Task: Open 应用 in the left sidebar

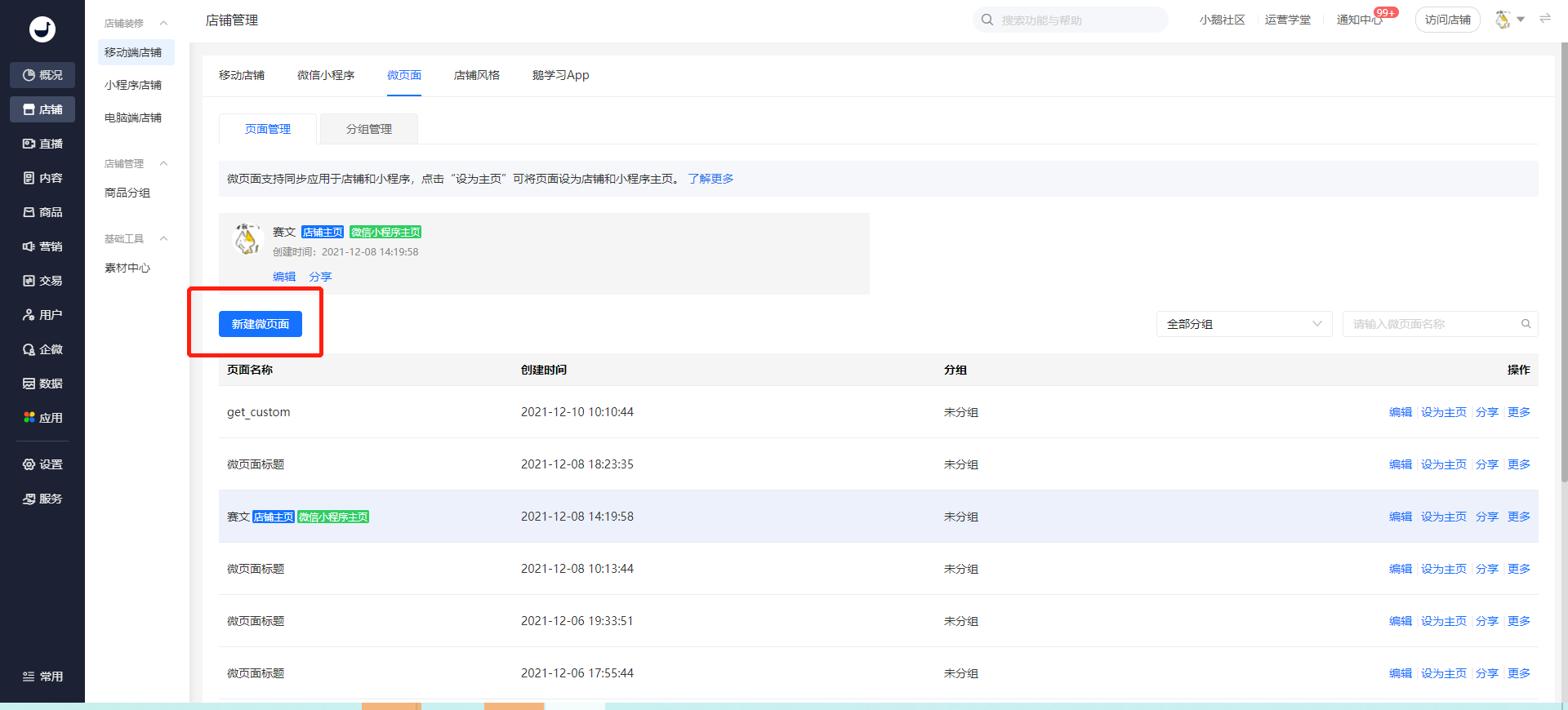Action: coord(42,418)
